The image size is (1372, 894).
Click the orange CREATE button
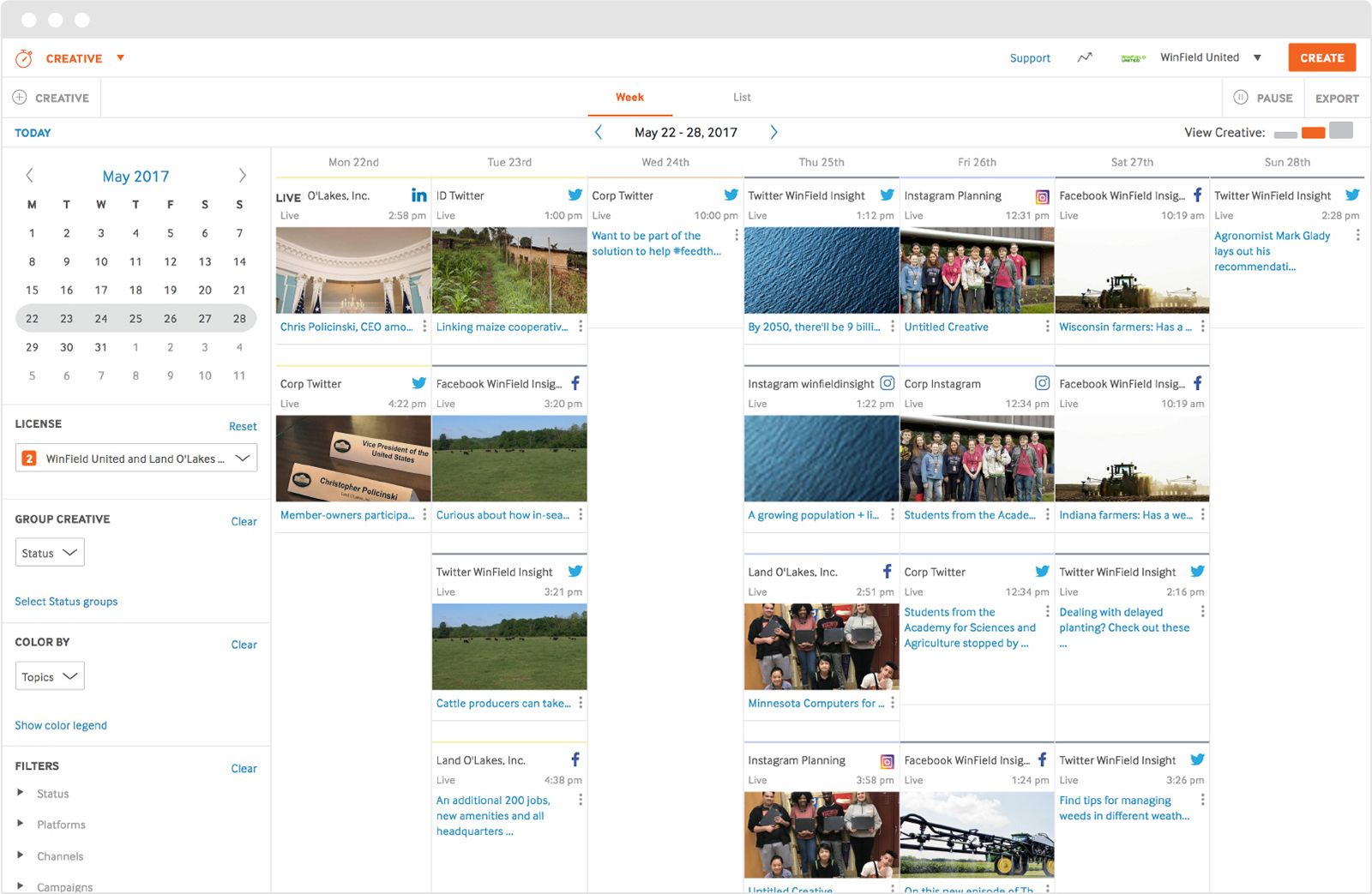(x=1322, y=57)
